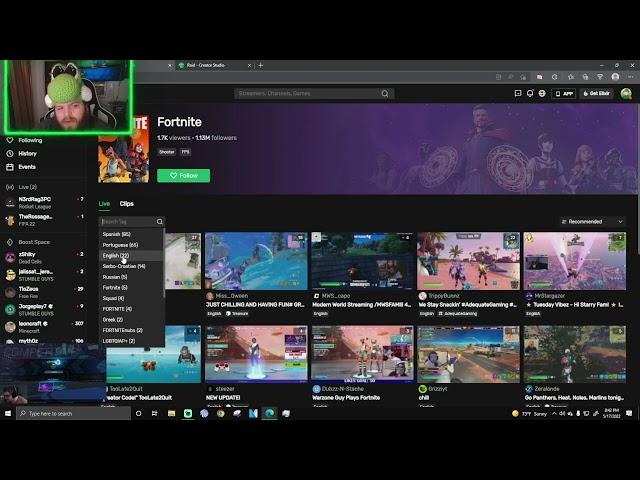Select Squad (4) tag option
The height and width of the screenshot is (480, 640).
pos(131,298)
